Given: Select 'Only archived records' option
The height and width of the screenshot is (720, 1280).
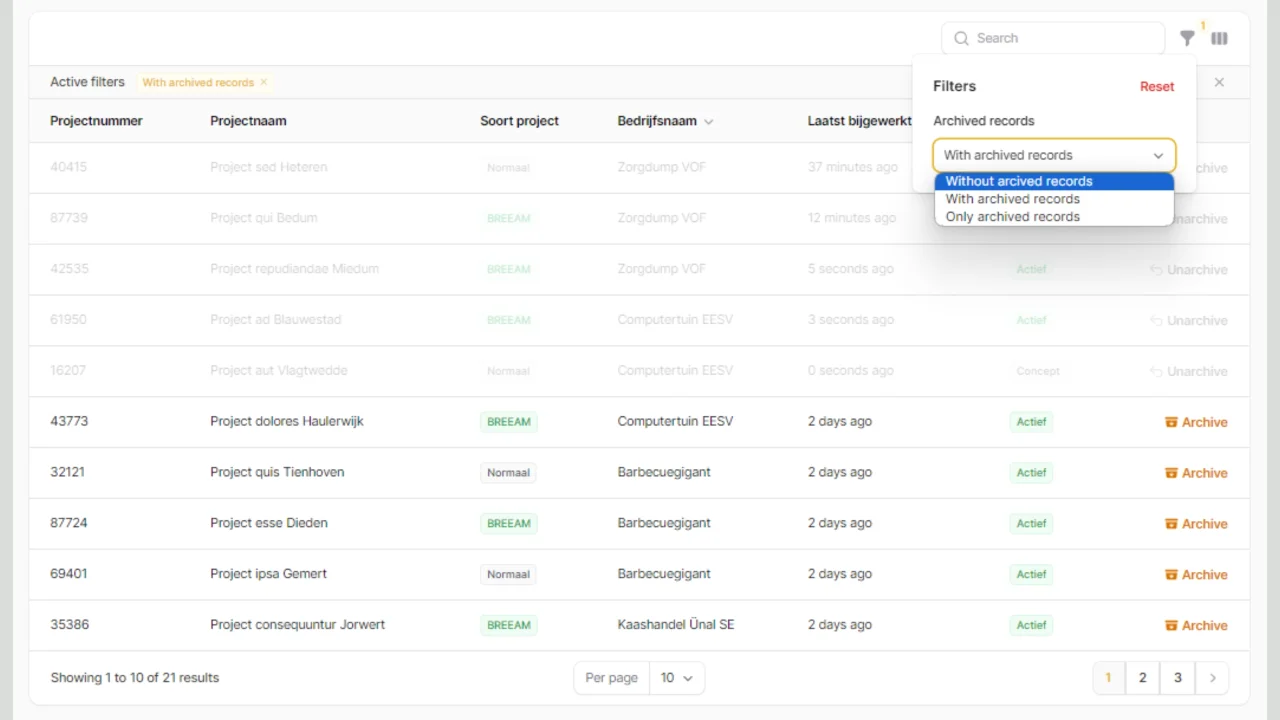Looking at the screenshot, I should click(1011, 216).
